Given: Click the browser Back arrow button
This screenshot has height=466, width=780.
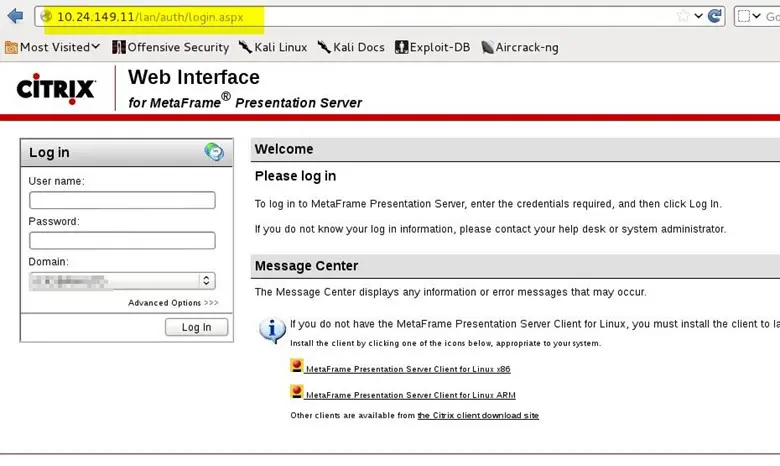Looking at the screenshot, I should click(15, 16).
